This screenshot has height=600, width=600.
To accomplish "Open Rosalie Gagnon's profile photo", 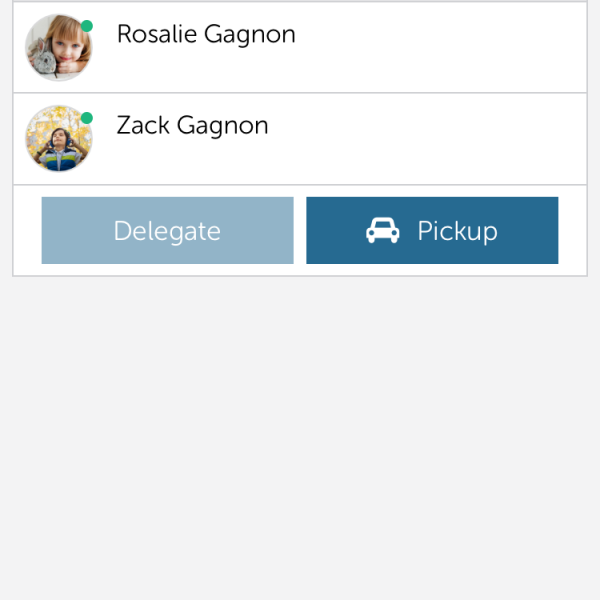I will point(59,47).
